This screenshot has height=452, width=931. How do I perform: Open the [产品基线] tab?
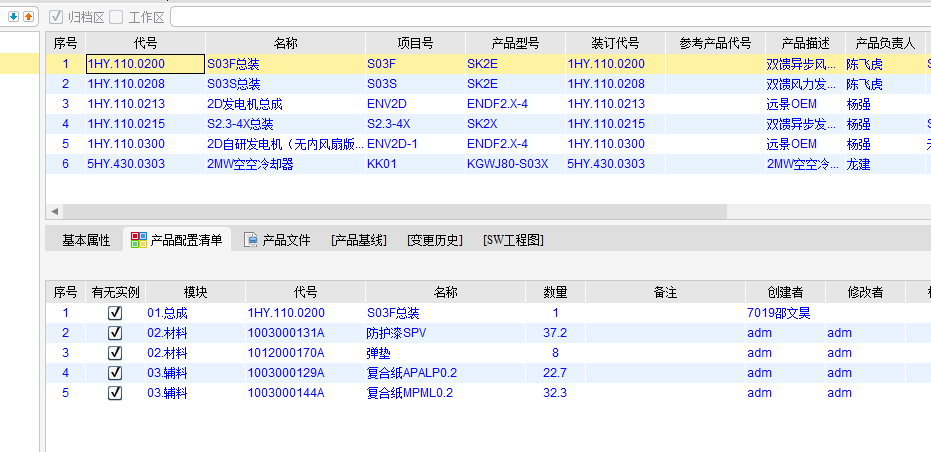358,240
